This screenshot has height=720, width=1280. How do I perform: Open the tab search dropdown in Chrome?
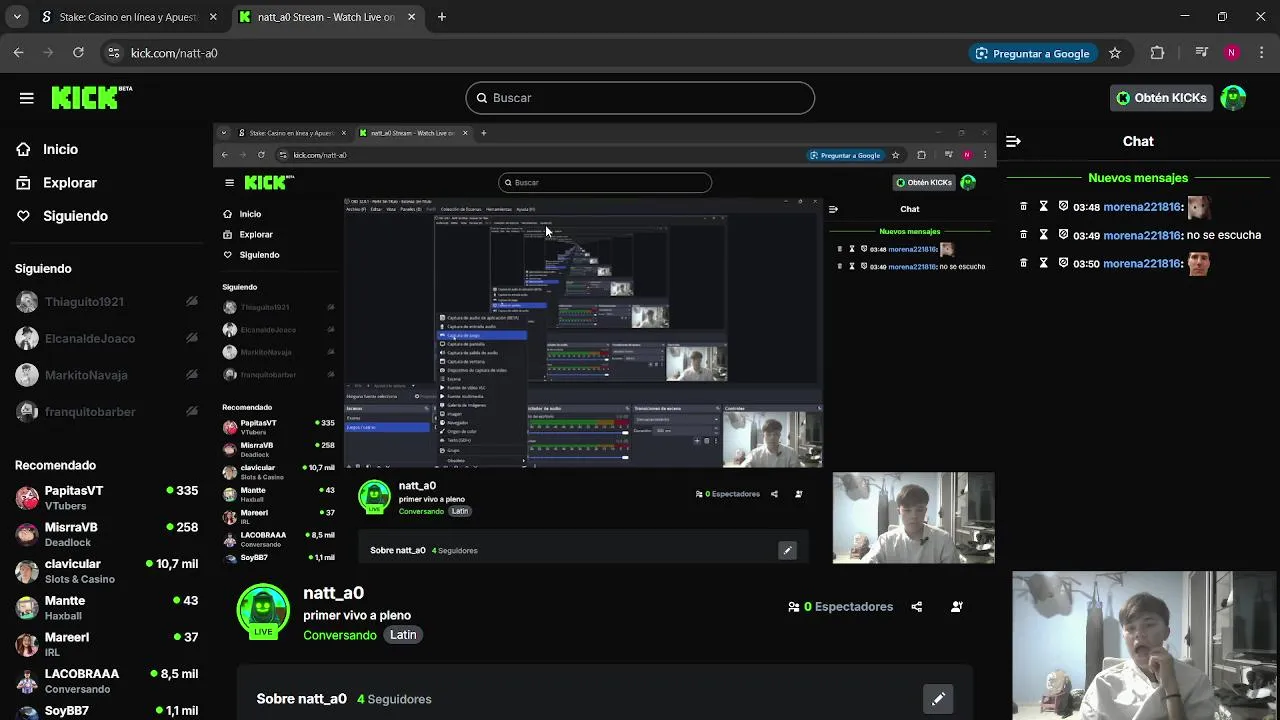pos(17,17)
